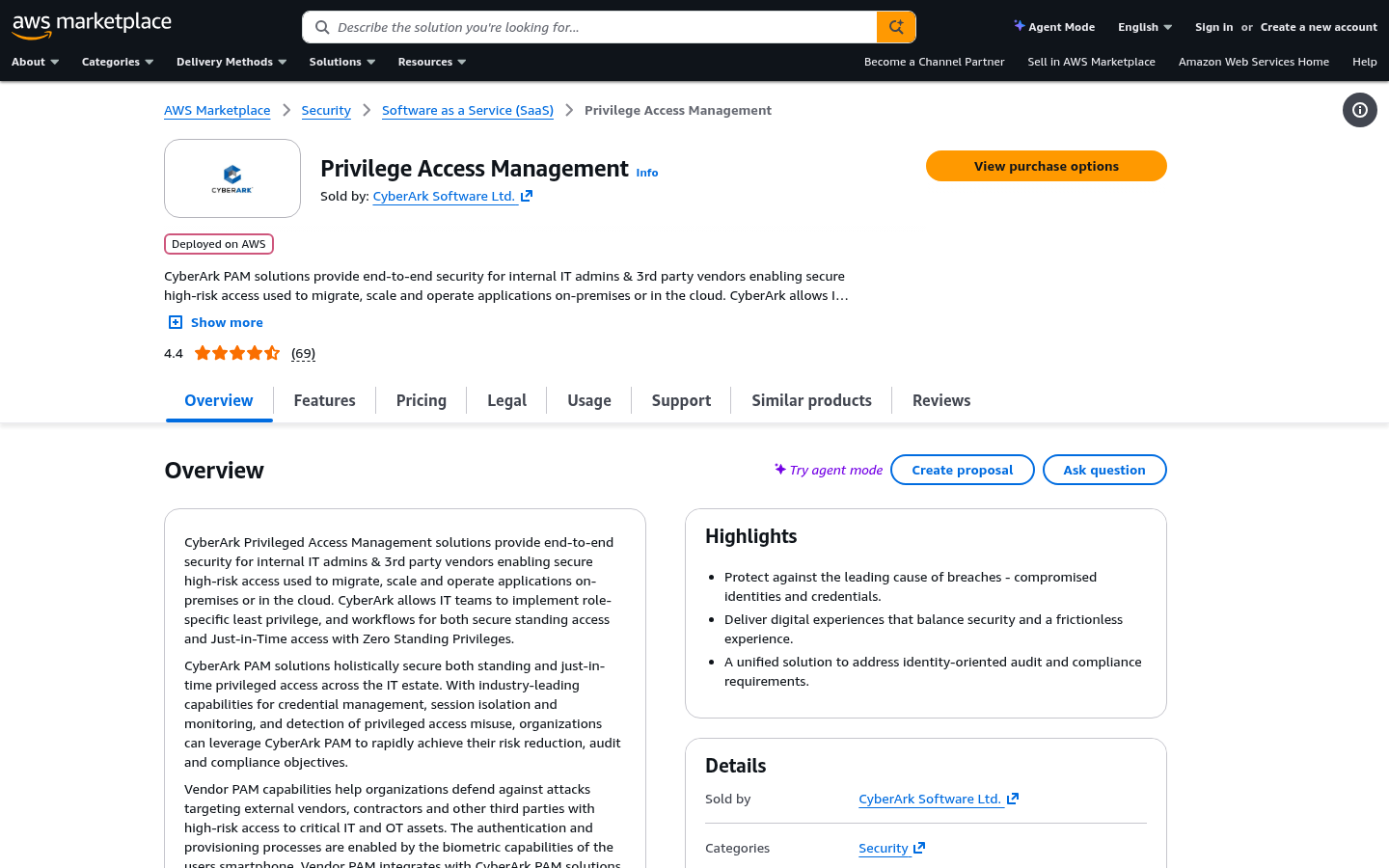
Task: Click the Help link in header
Action: click(x=1364, y=62)
